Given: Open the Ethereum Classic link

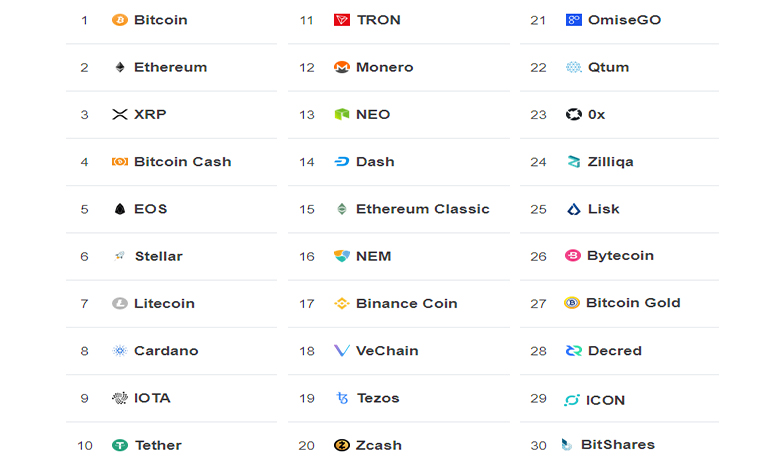Looking at the screenshot, I should click(423, 209).
